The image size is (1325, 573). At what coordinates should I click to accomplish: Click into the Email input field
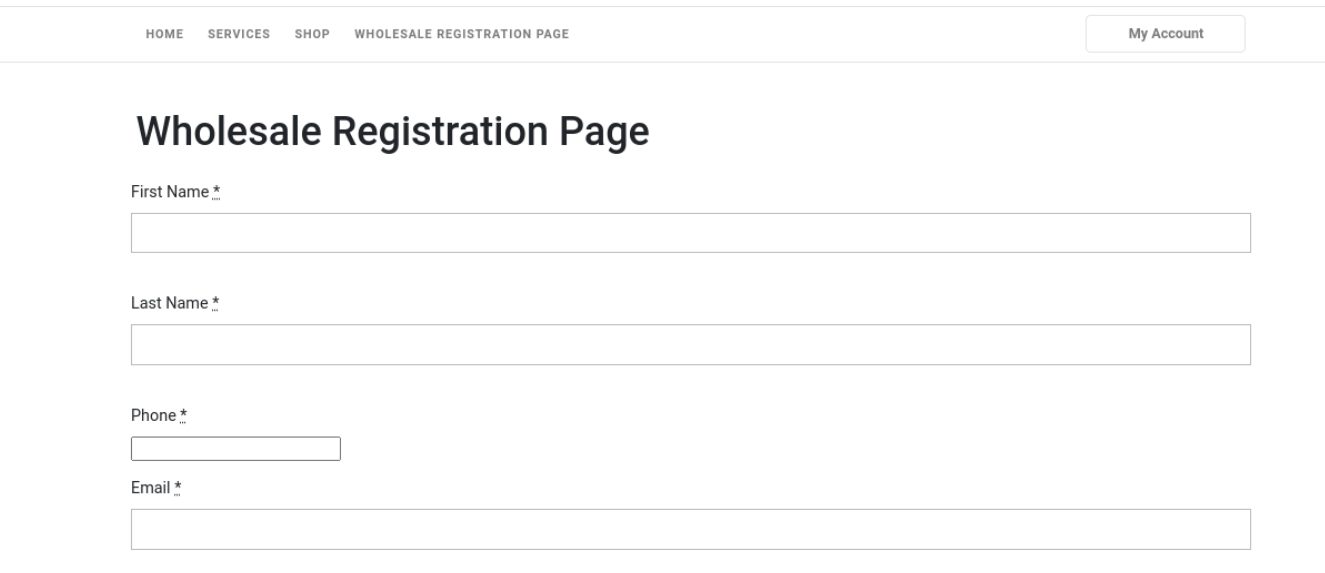(x=691, y=529)
